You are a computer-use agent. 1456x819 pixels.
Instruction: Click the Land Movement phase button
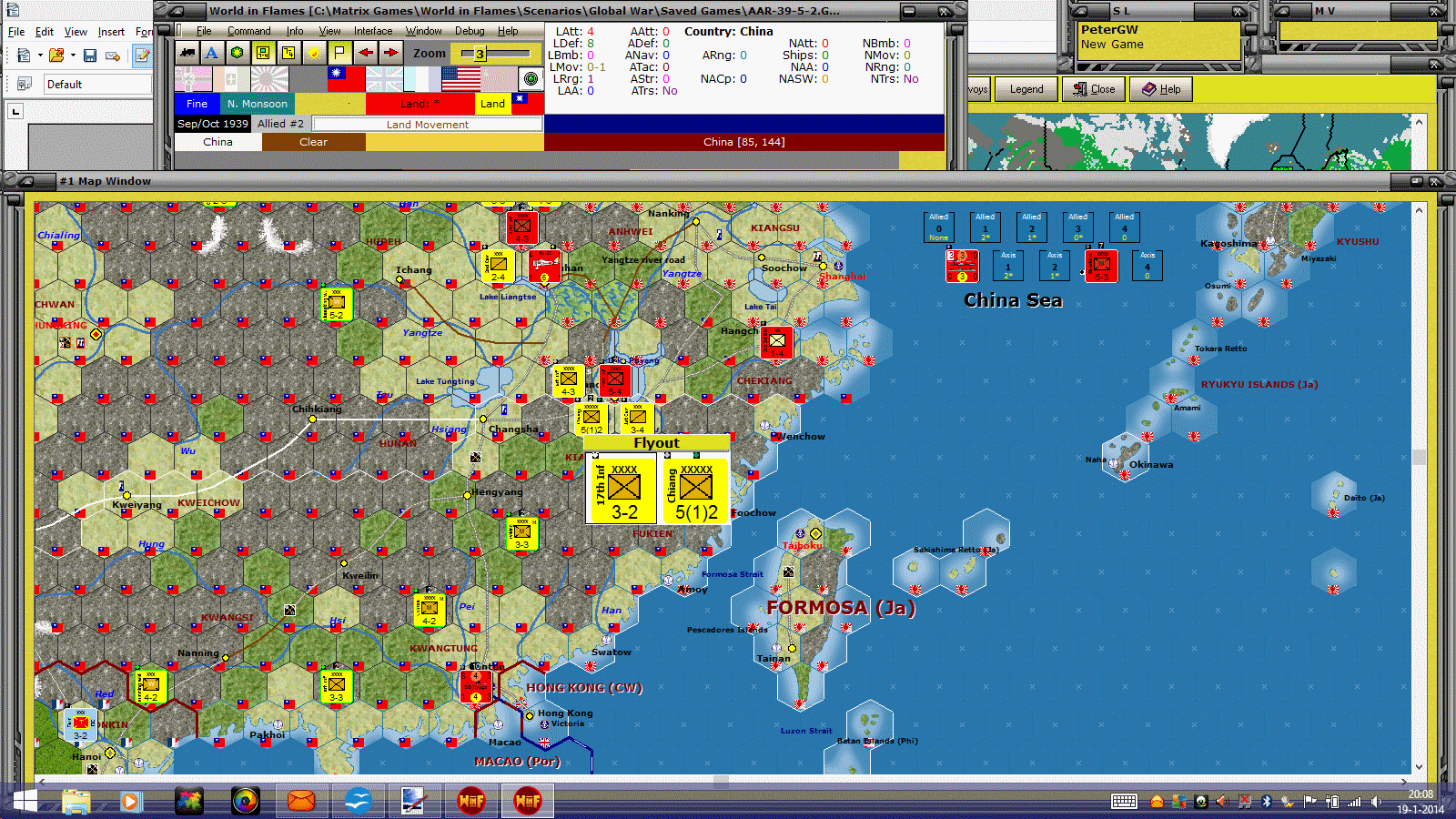click(x=428, y=125)
